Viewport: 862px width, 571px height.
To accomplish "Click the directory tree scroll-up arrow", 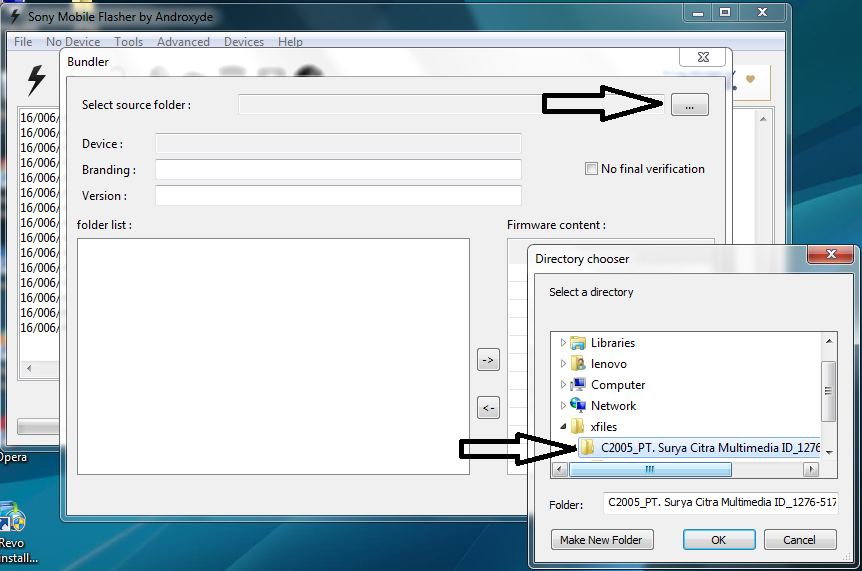I will [829, 341].
